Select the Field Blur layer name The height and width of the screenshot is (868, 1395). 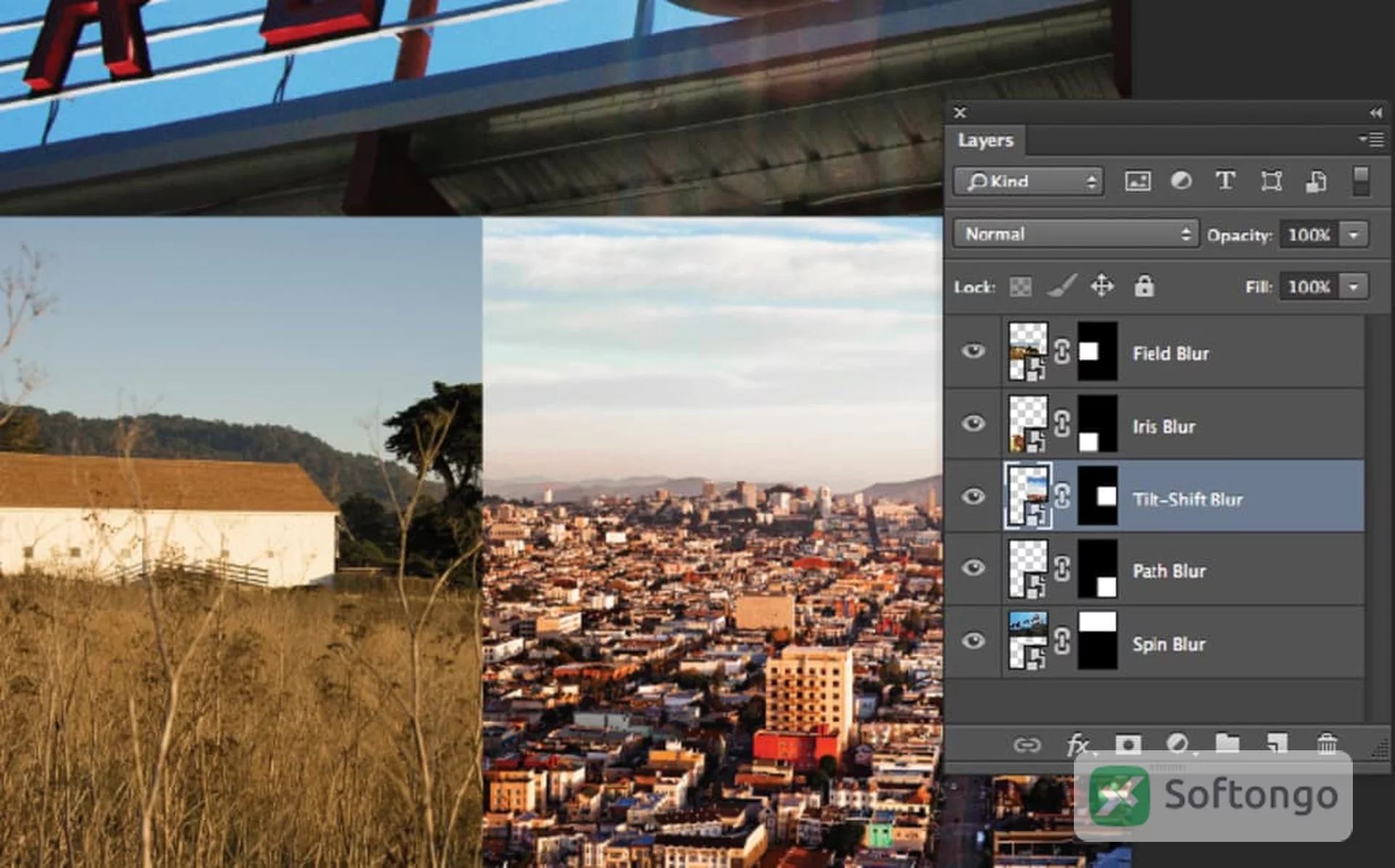(1170, 354)
